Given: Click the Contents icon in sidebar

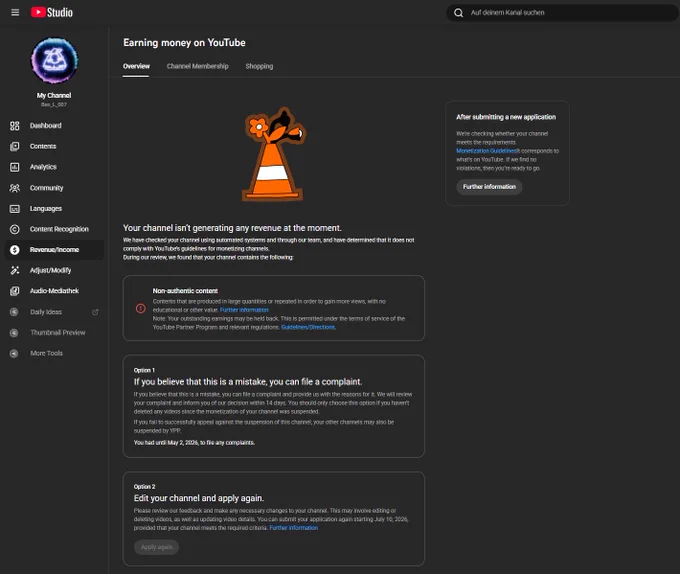Looking at the screenshot, I should [x=15, y=147].
